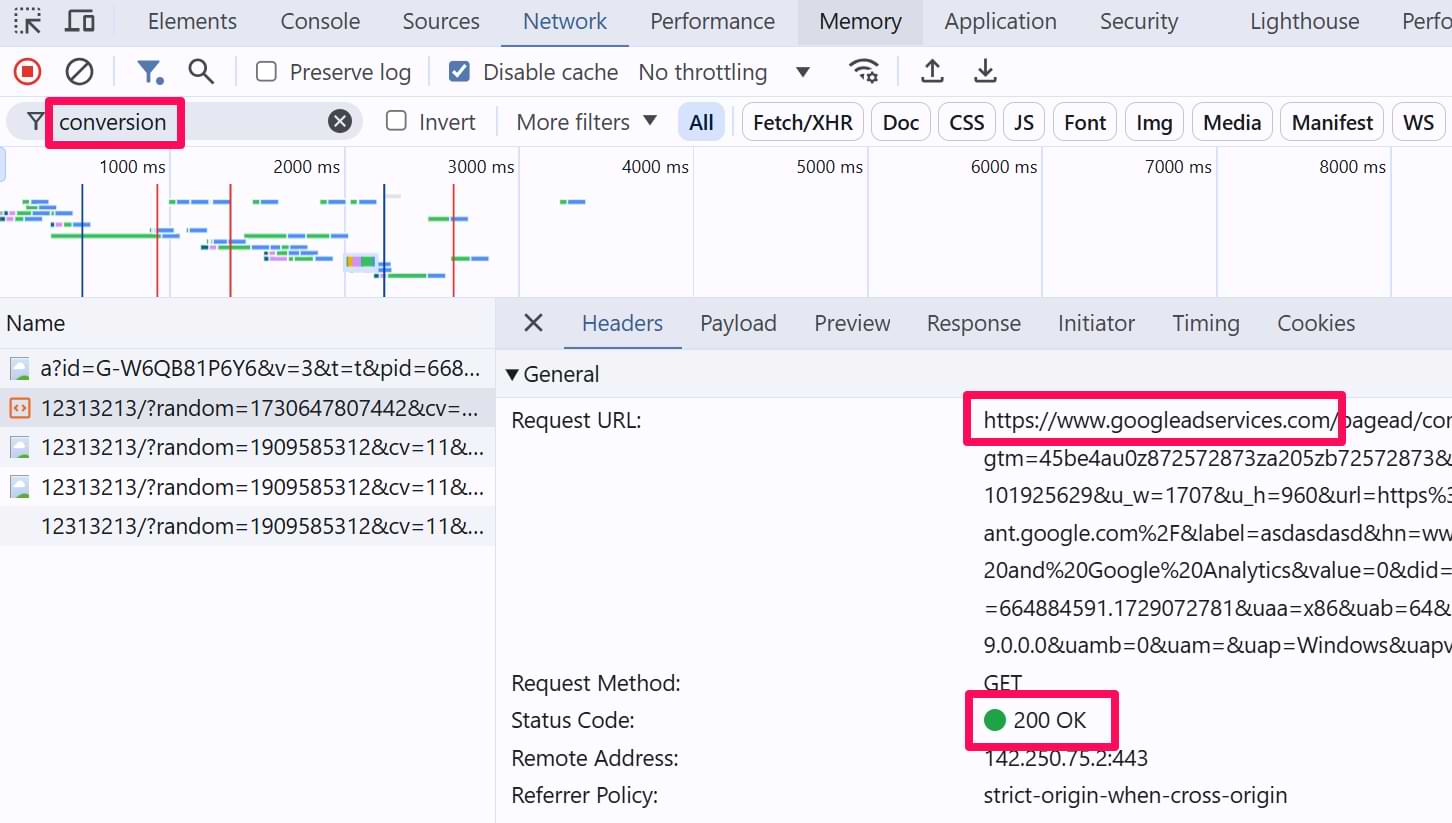Viewport: 1452px width, 823px height.
Task: Enable the Preserve log checkbox
Action: [x=266, y=72]
